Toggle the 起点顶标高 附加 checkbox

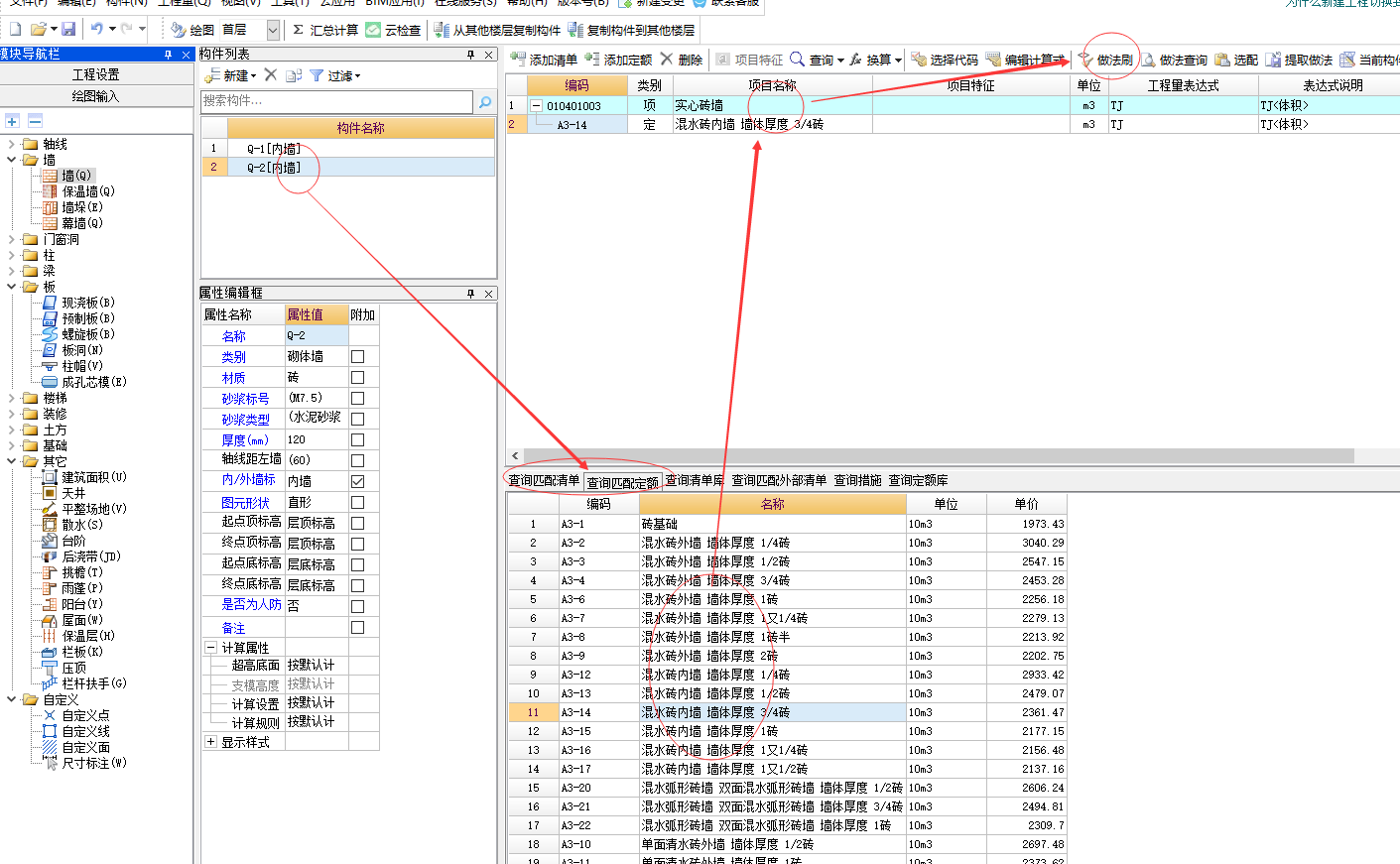[x=357, y=523]
